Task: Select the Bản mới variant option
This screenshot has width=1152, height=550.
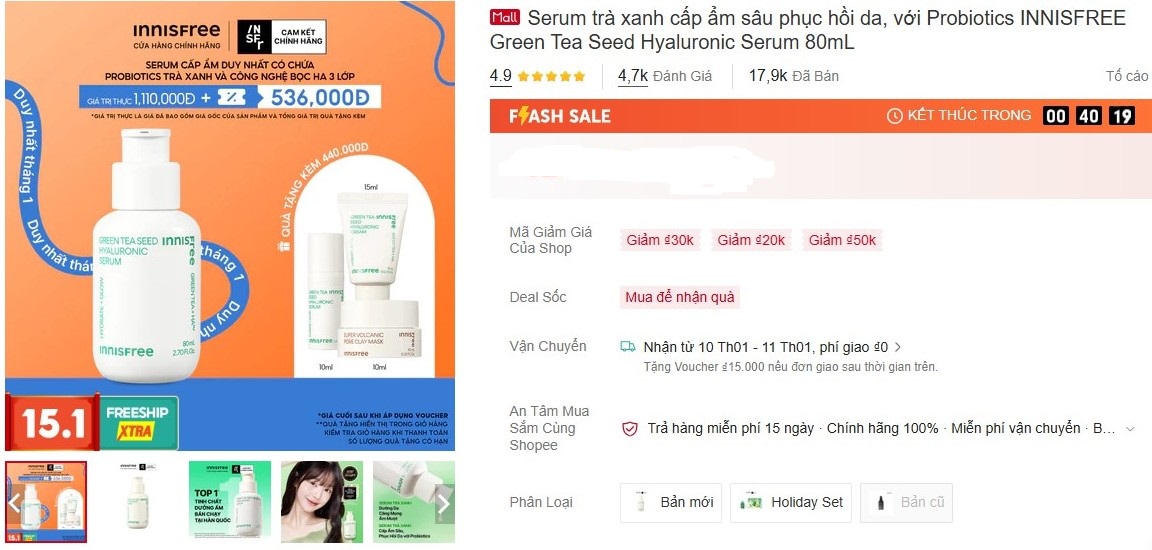Action: point(671,503)
